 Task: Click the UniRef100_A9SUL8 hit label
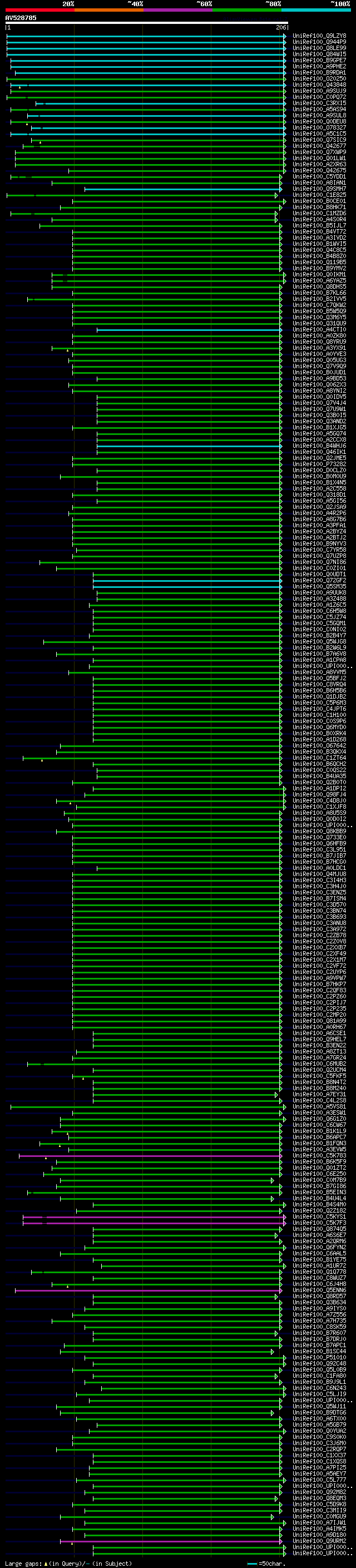click(x=319, y=116)
